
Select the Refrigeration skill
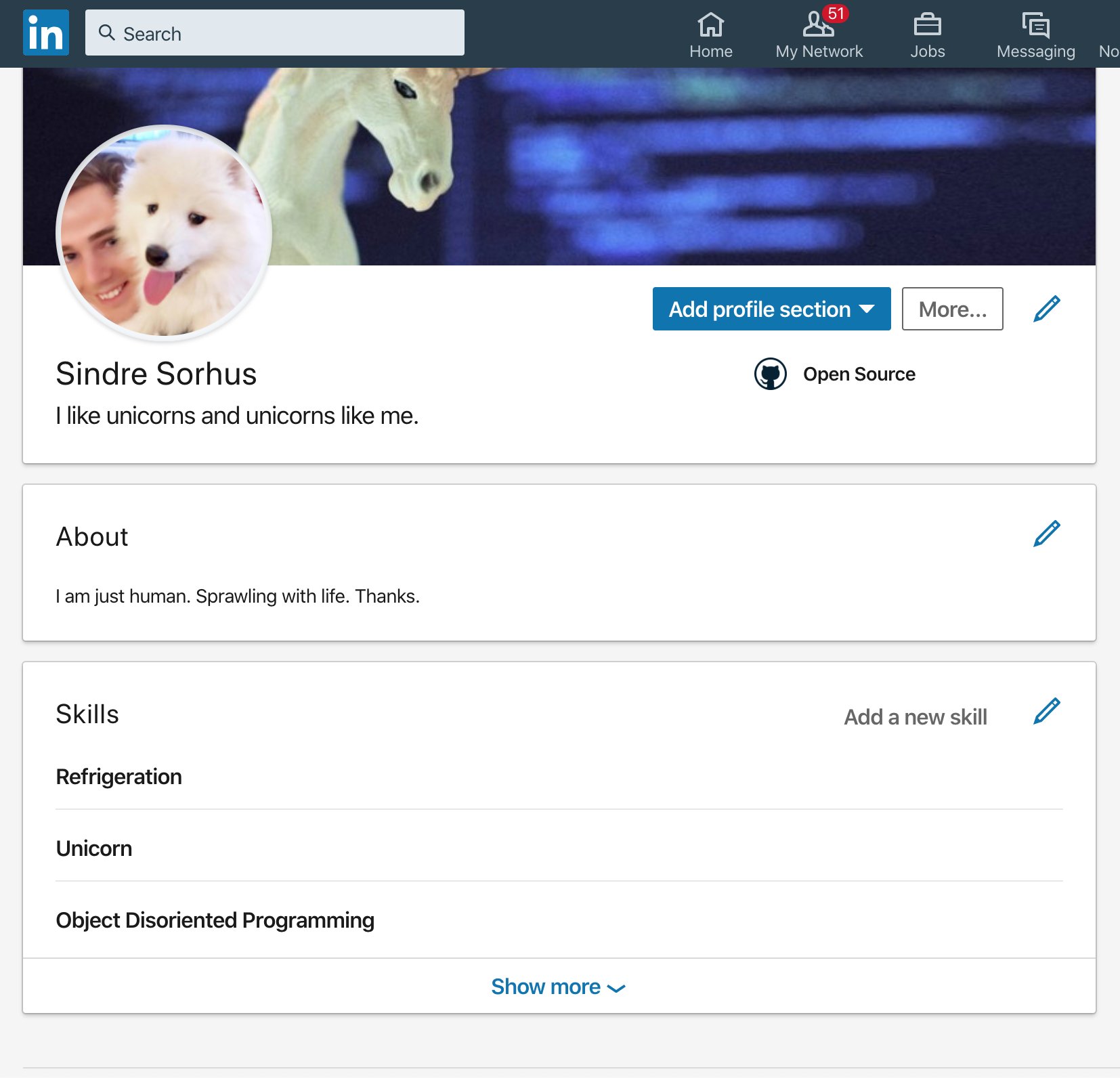(x=119, y=777)
